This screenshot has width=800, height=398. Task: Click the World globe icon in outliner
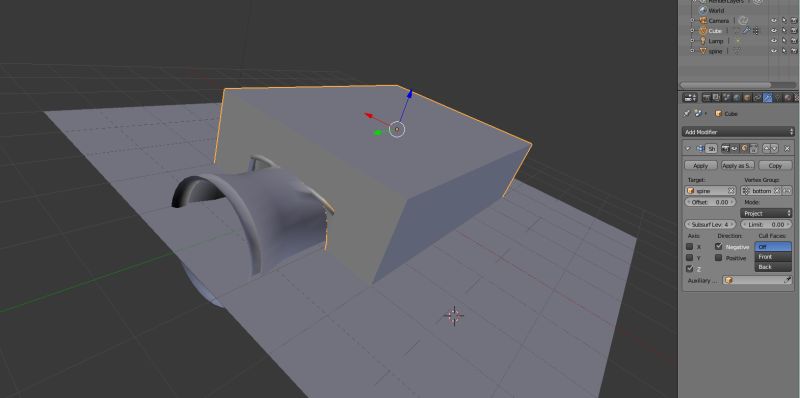(703, 11)
